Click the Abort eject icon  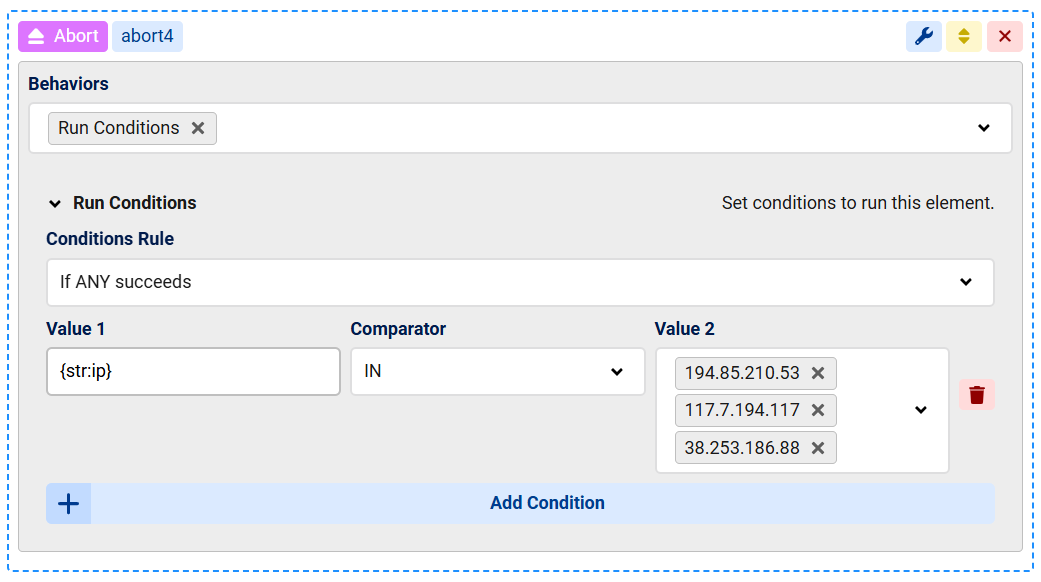click(x=36, y=37)
